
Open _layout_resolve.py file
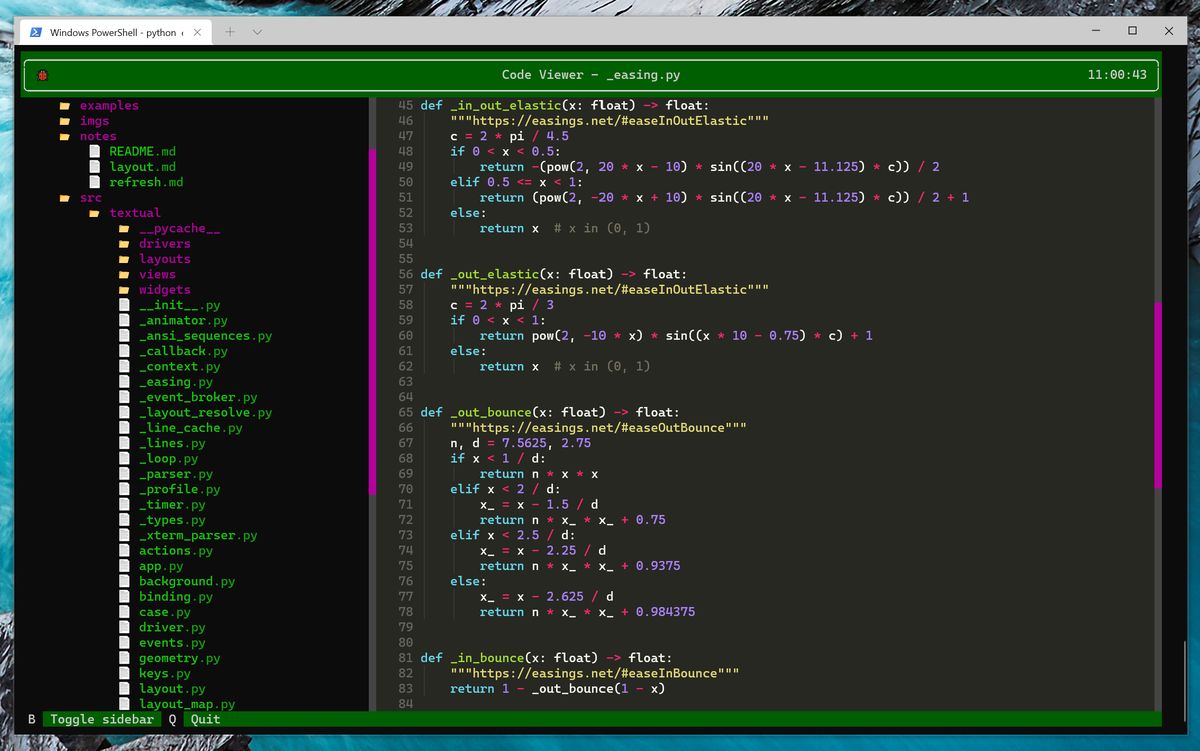[x=205, y=413]
